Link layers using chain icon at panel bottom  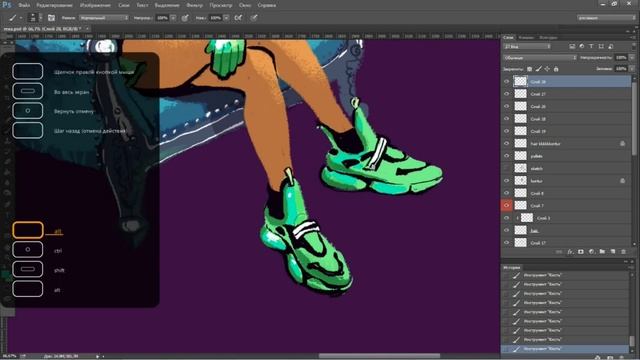click(559, 252)
